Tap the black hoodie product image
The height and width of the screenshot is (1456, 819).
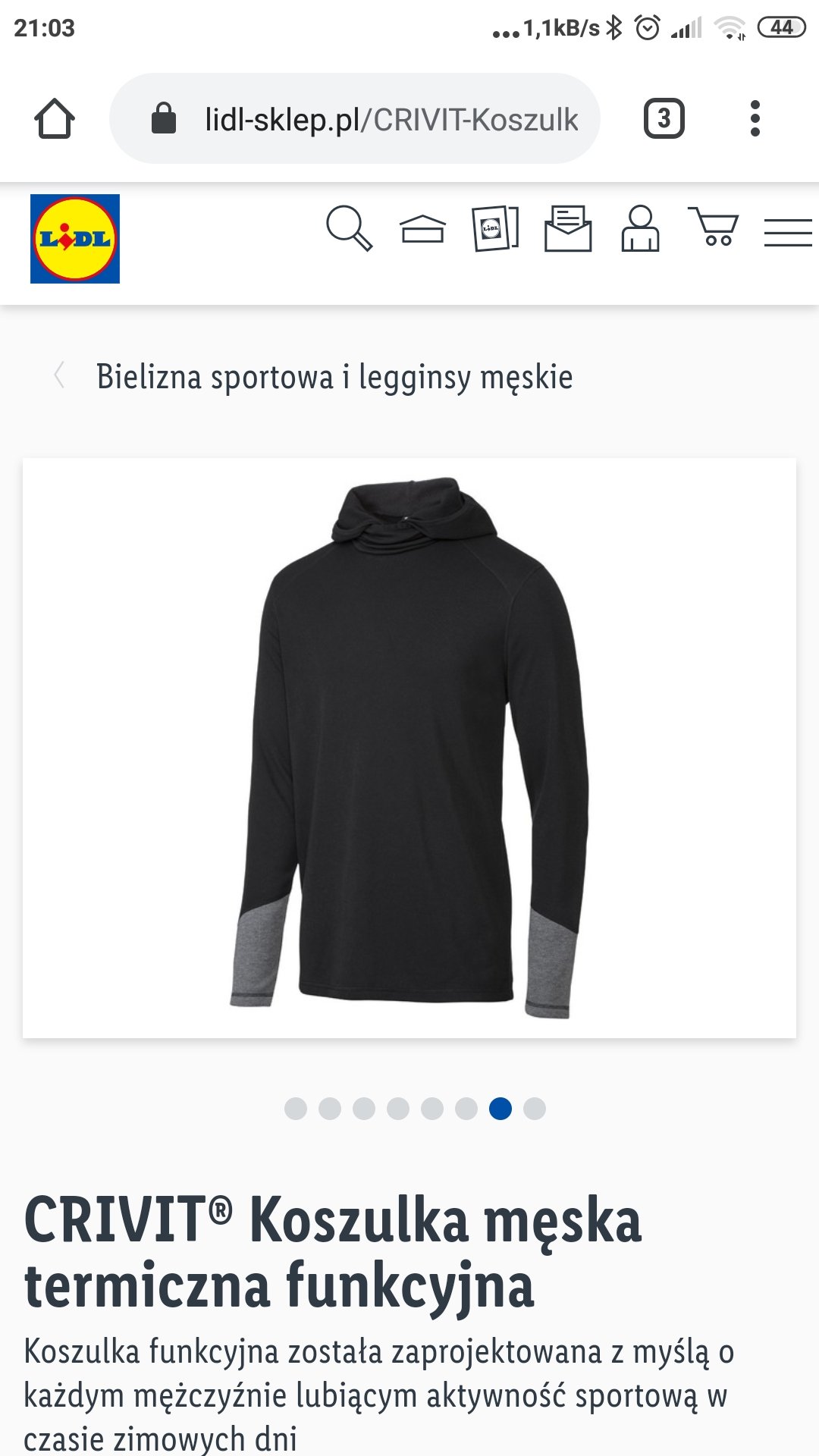pos(409,748)
